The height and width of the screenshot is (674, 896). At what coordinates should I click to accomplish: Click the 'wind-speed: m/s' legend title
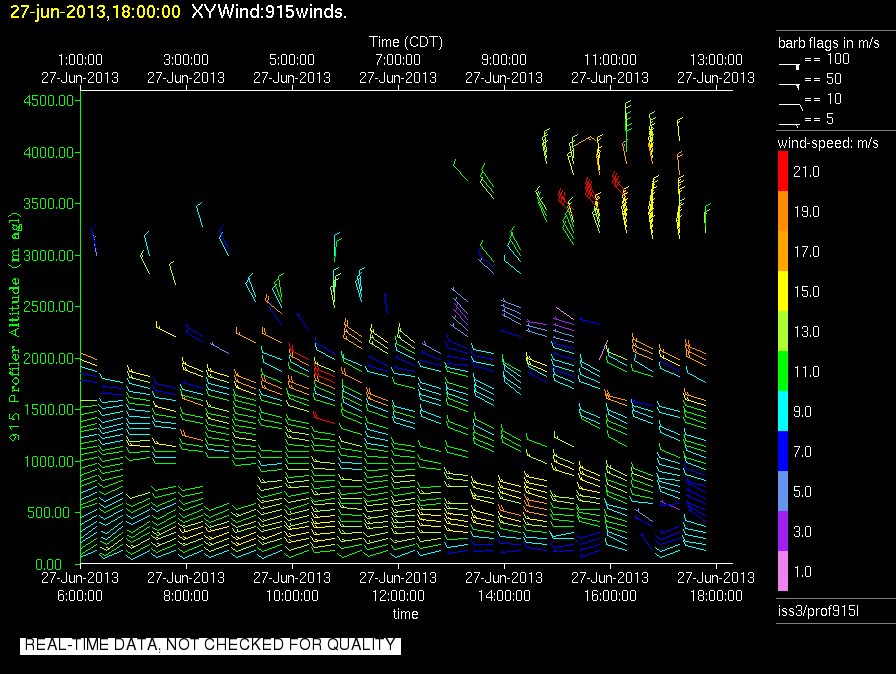828,143
